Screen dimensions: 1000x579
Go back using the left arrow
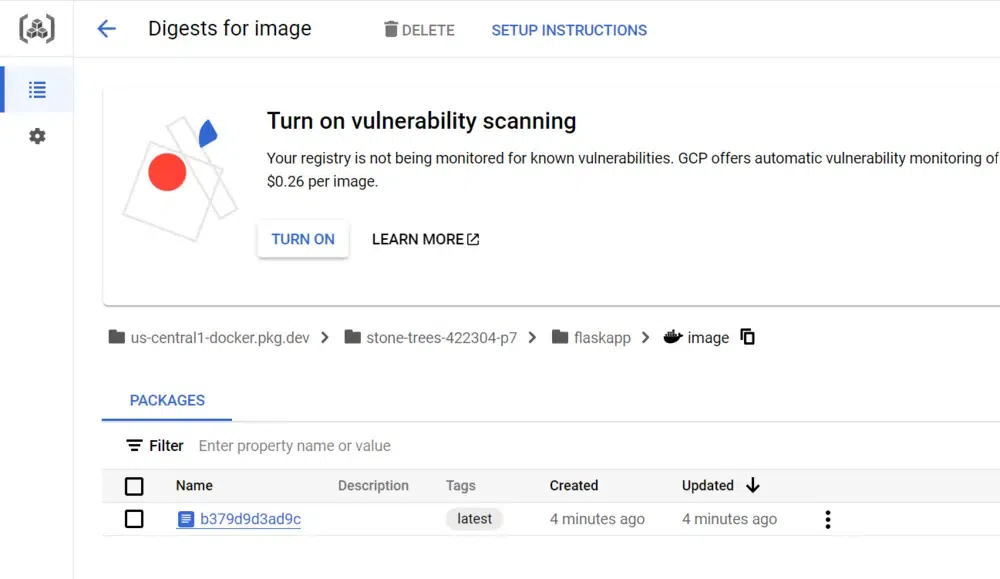pos(106,29)
